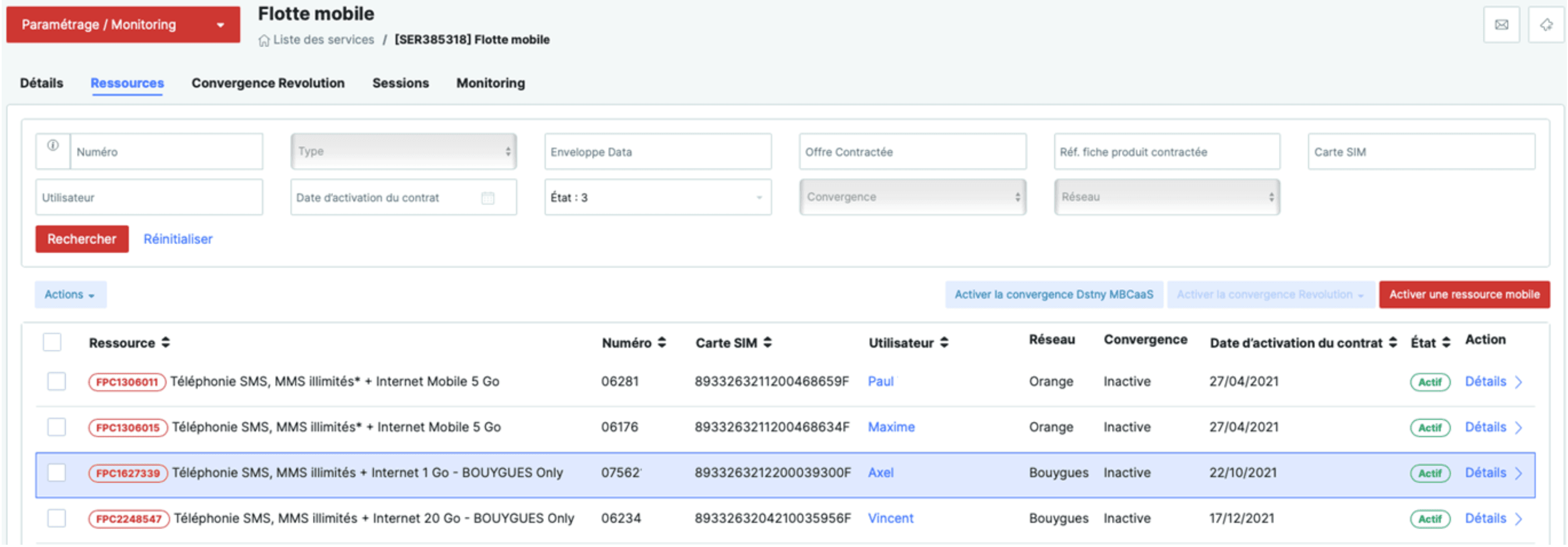Viewport: 1568px width, 547px height.
Task: Check the box for resource FPC1306011
Action: (57, 381)
